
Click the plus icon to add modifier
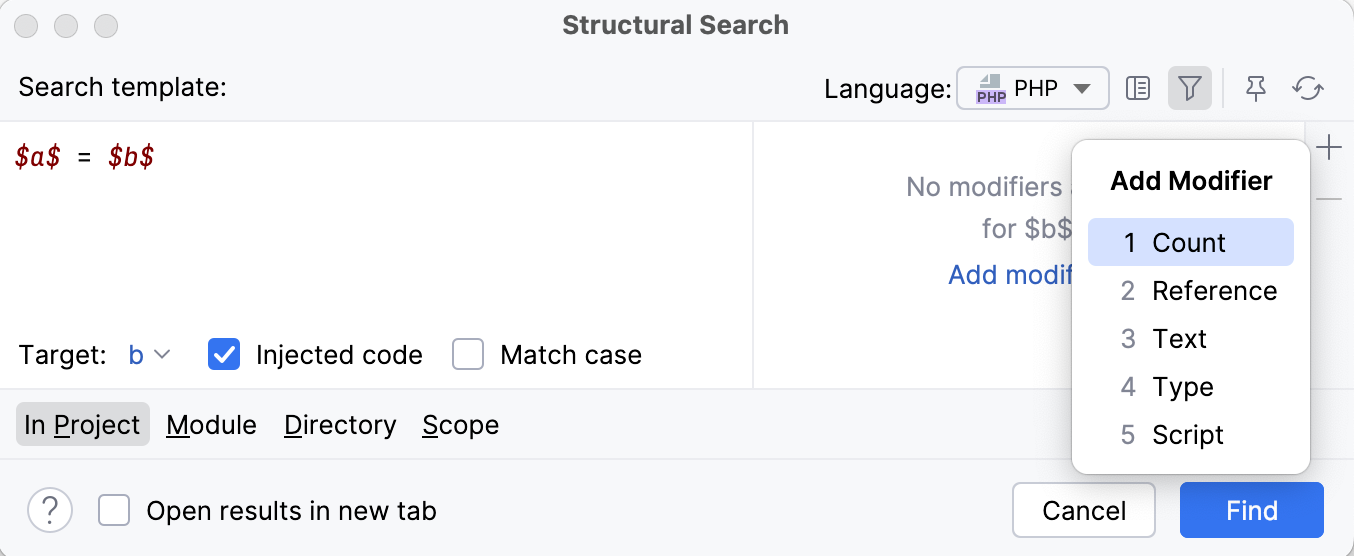tap(1329, 149)
